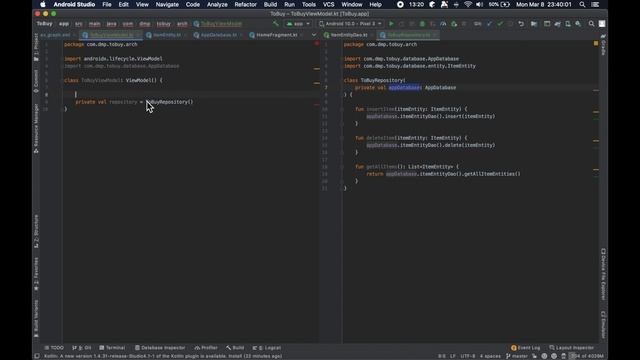The image size is (640, 360).
Task: Open the AVD Manager device icon
Action: [x=568, y=24]
